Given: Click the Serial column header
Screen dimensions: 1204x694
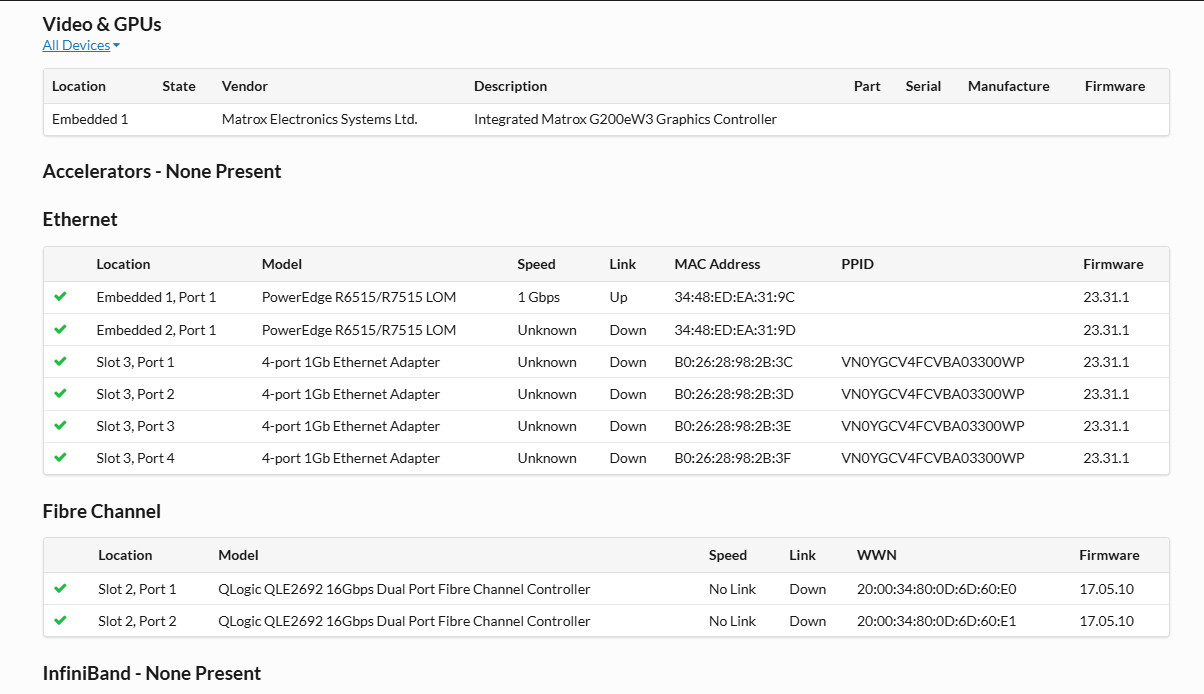Looking at the screenshot, I should click(923, 86).
